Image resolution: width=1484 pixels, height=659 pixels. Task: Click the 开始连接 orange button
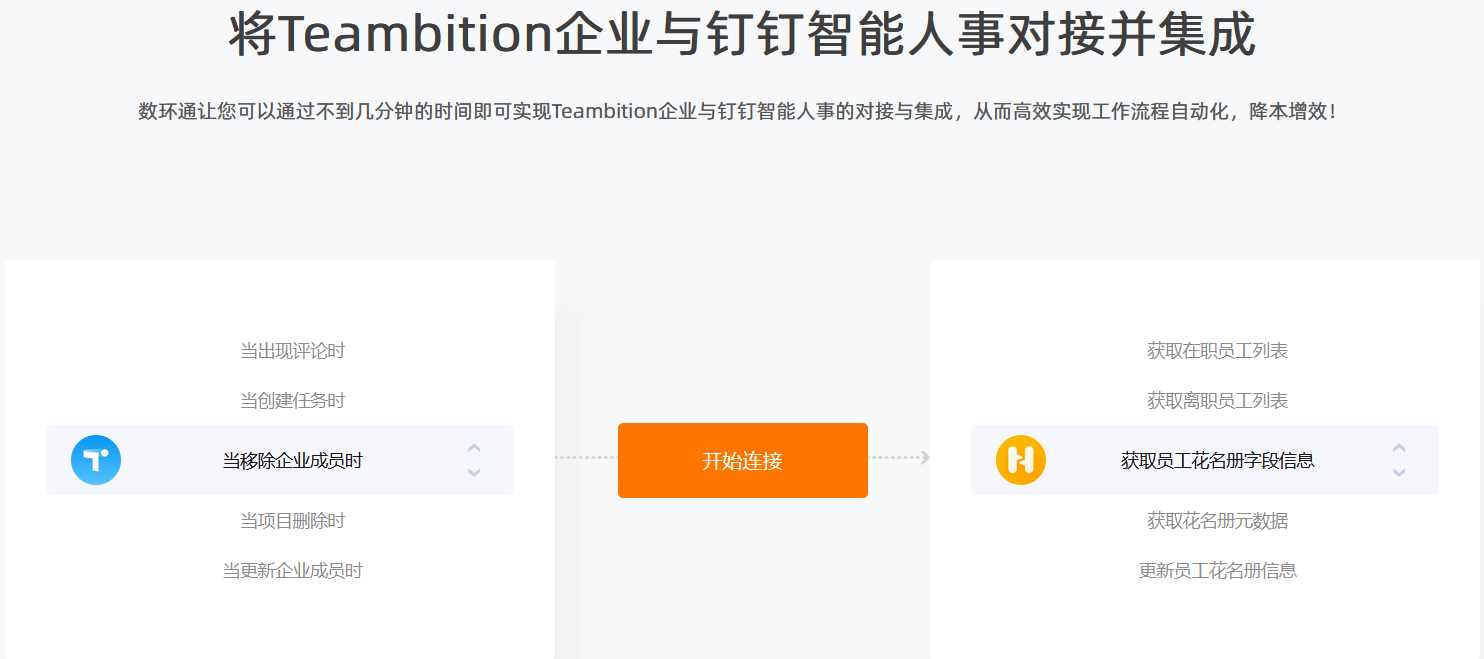743,460
